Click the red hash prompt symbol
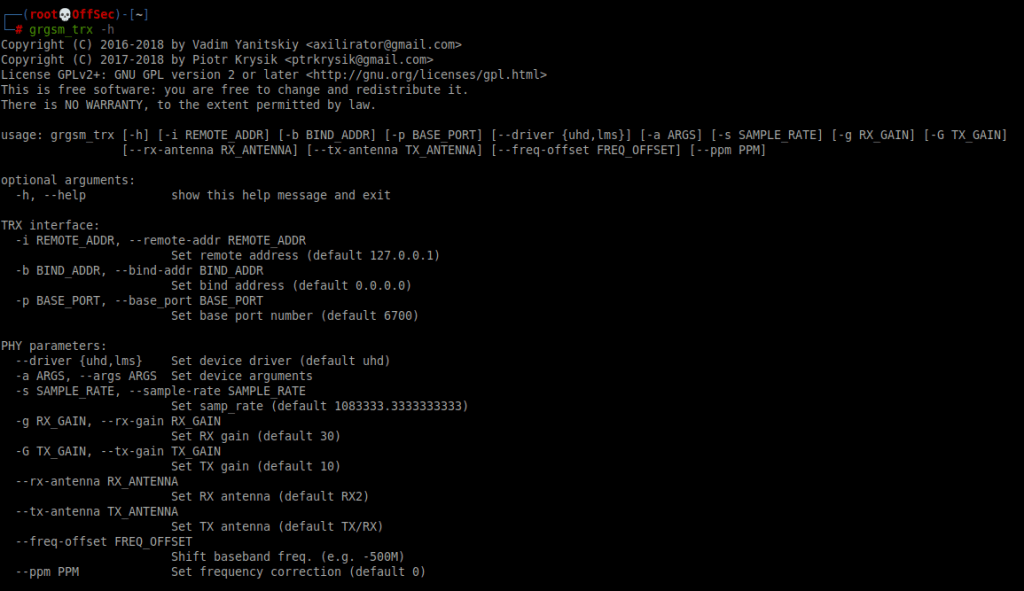 coord(19,29)
